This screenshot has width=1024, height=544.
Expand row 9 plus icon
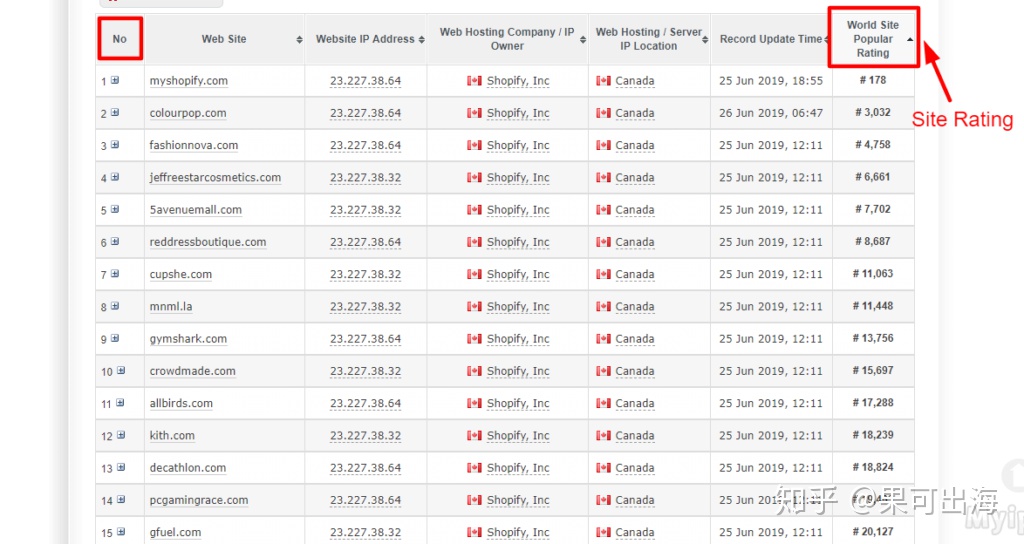pos(115,338)
